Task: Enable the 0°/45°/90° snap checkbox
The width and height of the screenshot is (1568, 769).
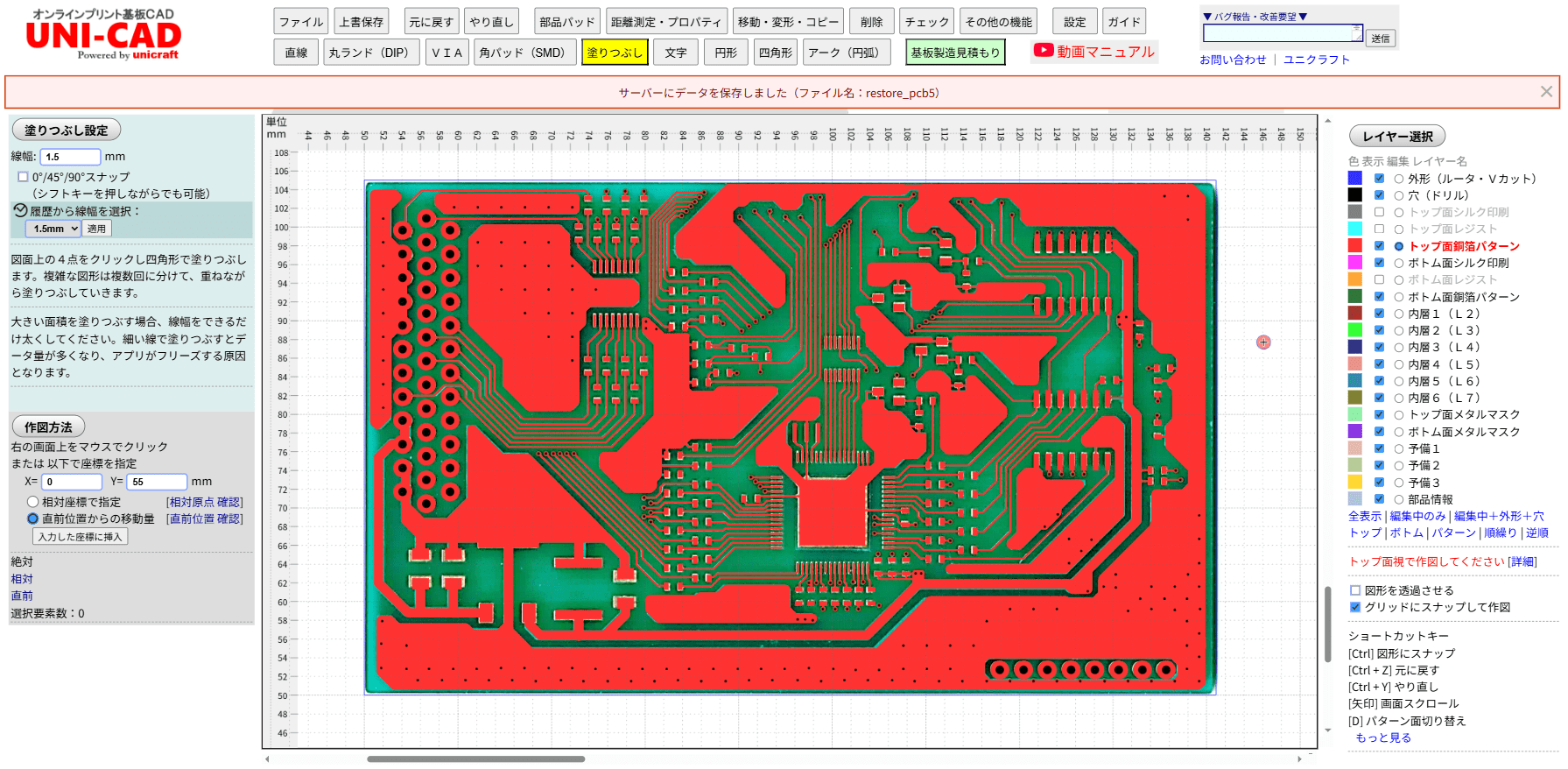Action: coord(23,177)
